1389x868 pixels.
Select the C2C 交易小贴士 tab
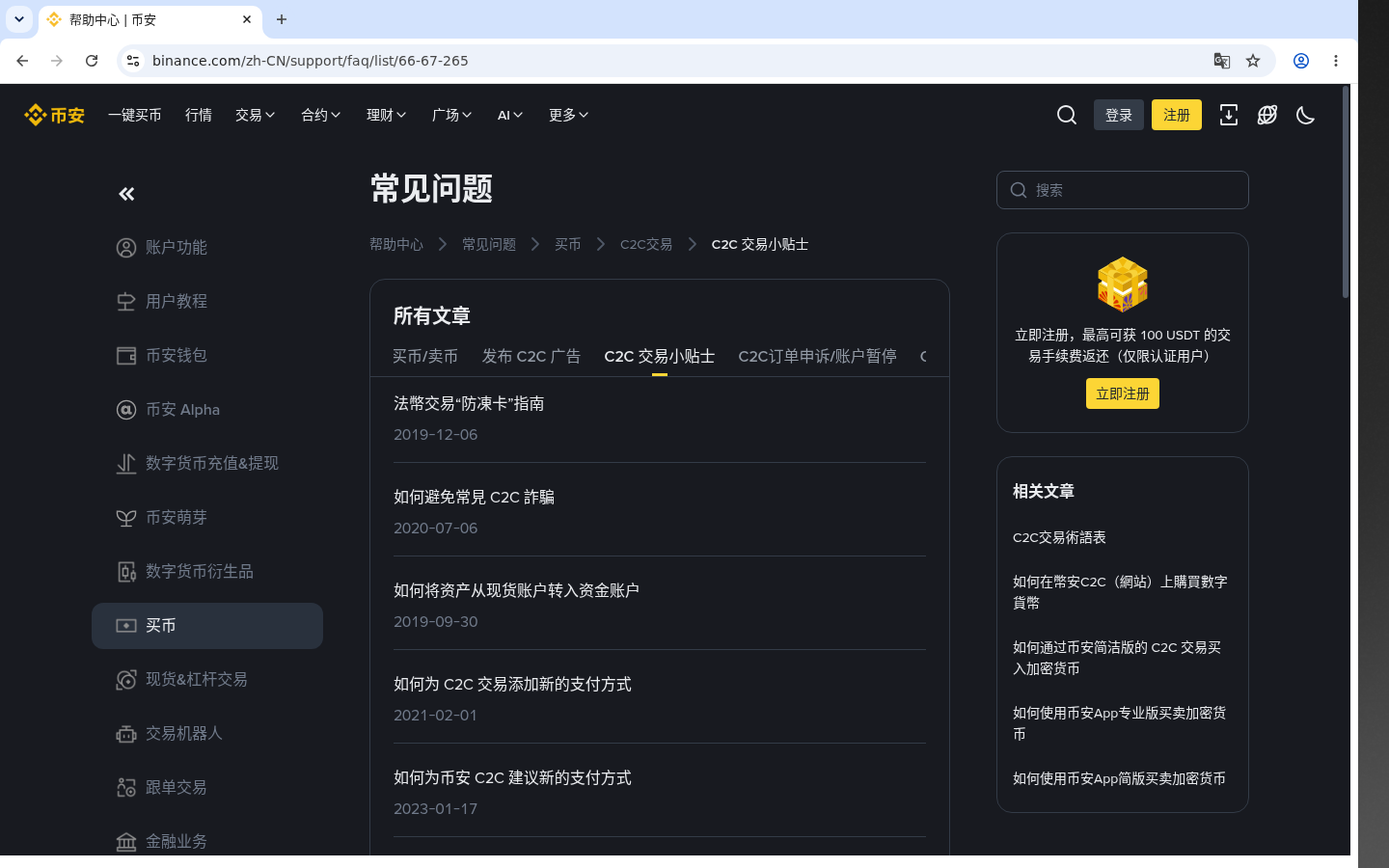(x=660, y=356)
